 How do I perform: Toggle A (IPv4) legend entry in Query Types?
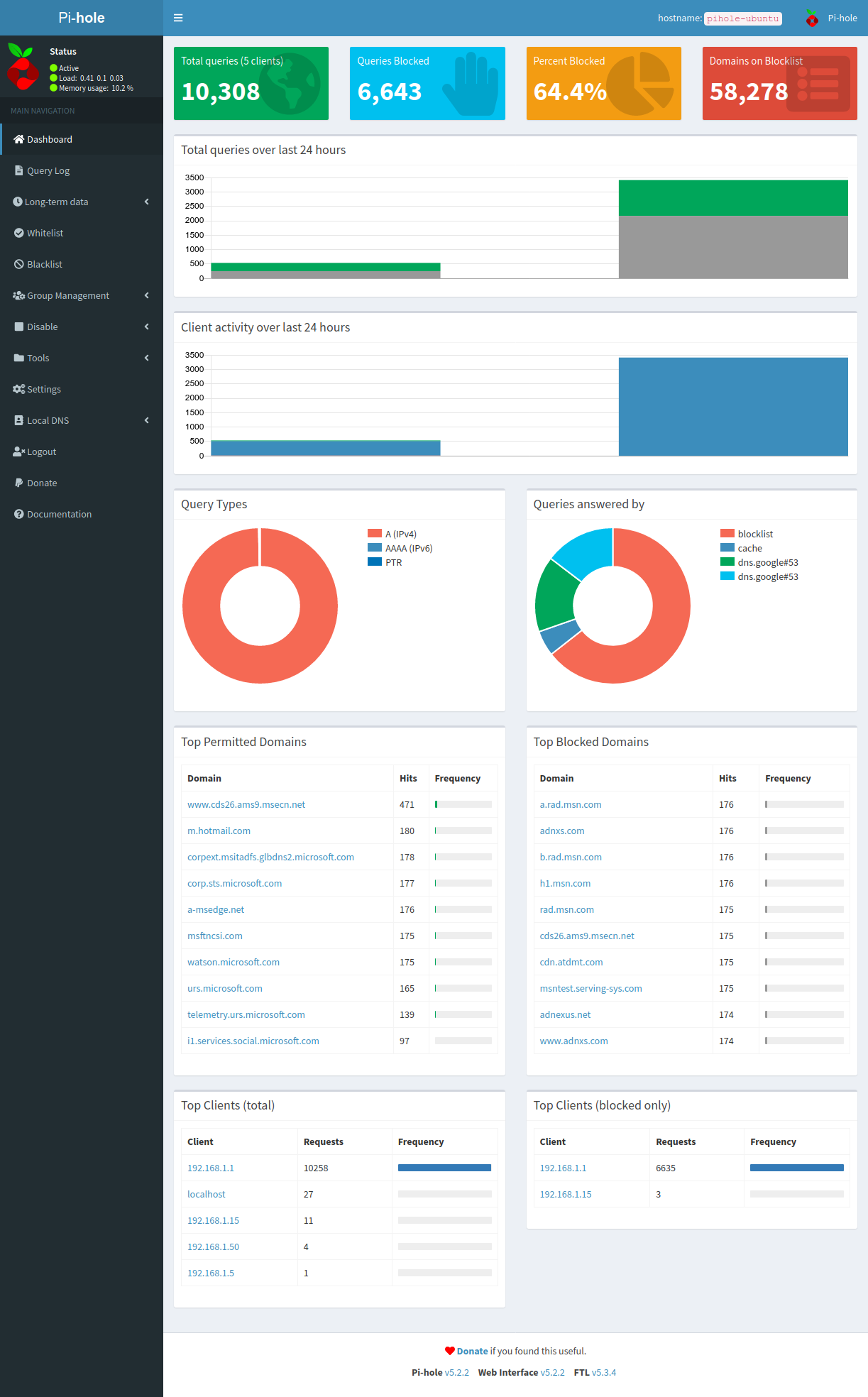point(392,534)
